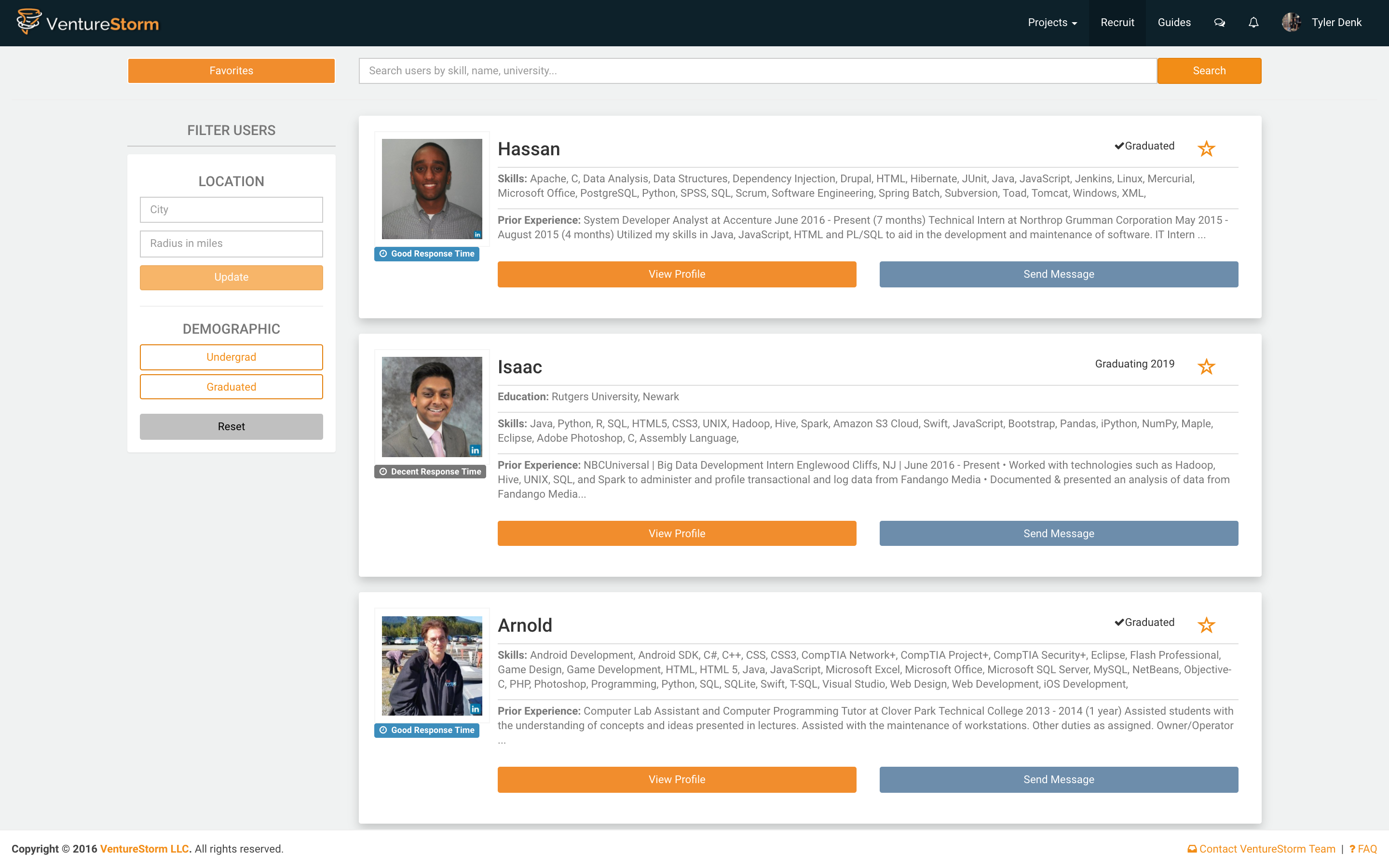Filter users by Undergrad
This screenshot has width=1389, height=868.
coord(231,357)
